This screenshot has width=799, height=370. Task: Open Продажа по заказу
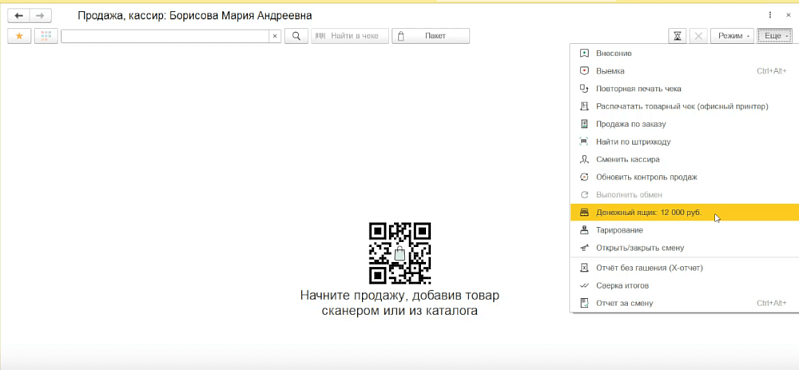coord(684,124)
